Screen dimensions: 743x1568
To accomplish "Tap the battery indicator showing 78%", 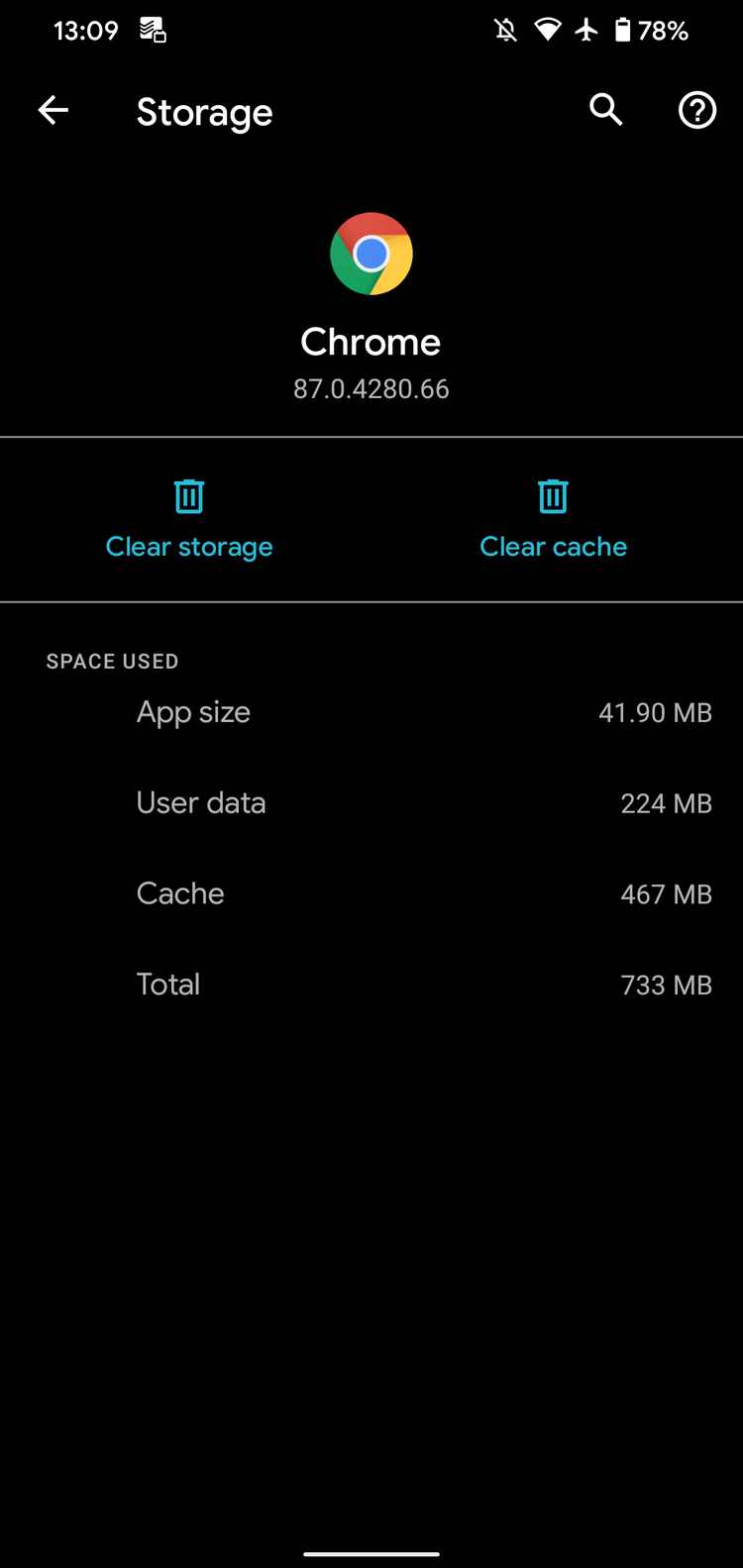I will (x=654, y=30).
